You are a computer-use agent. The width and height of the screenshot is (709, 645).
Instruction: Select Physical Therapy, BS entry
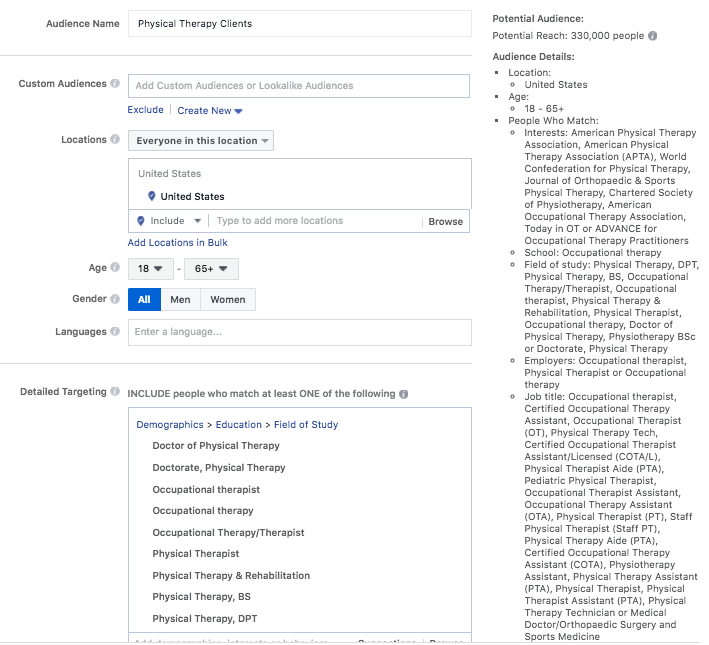click(x=202, y=597)
